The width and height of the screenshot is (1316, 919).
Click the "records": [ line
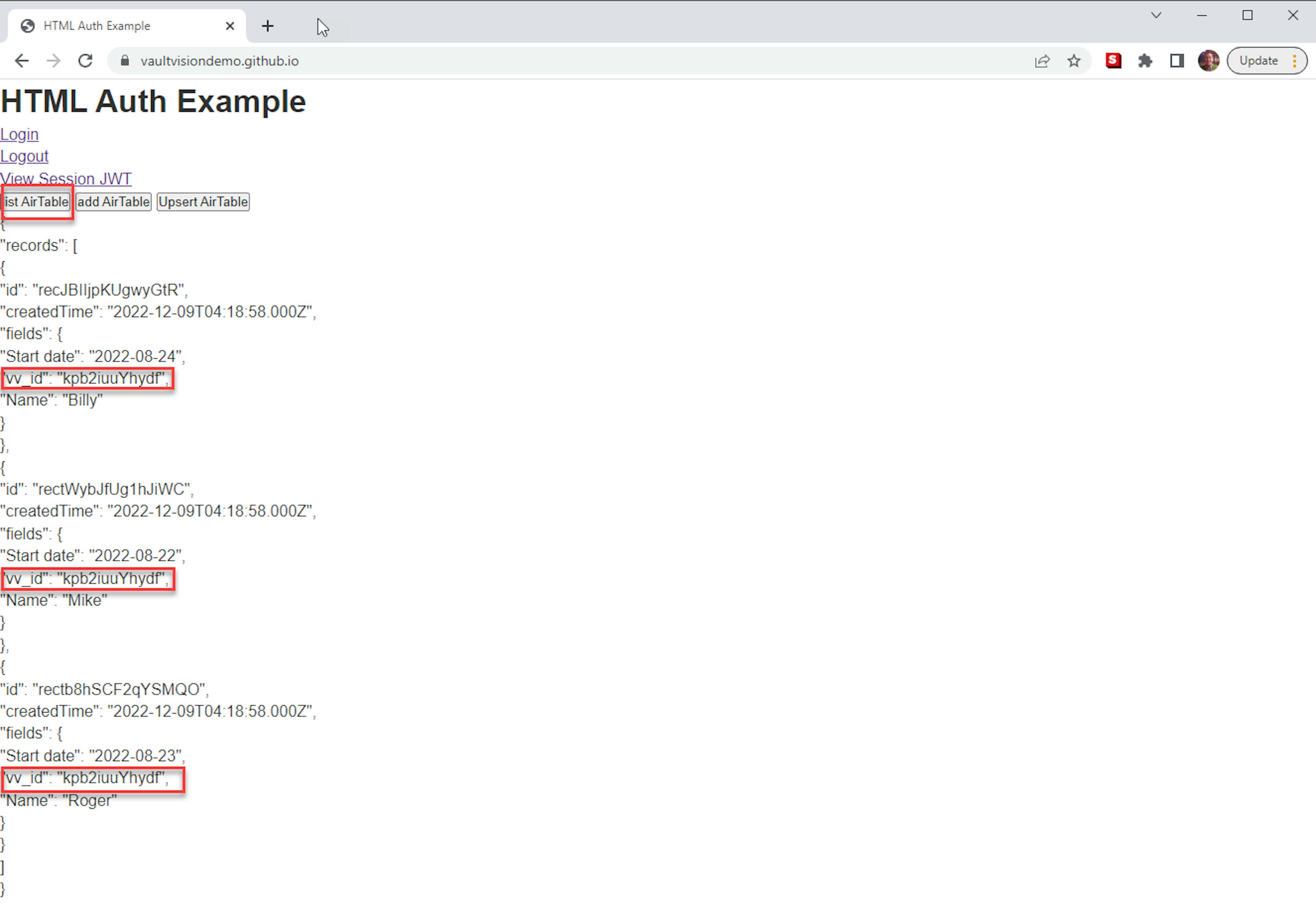(x=39, y=245)
